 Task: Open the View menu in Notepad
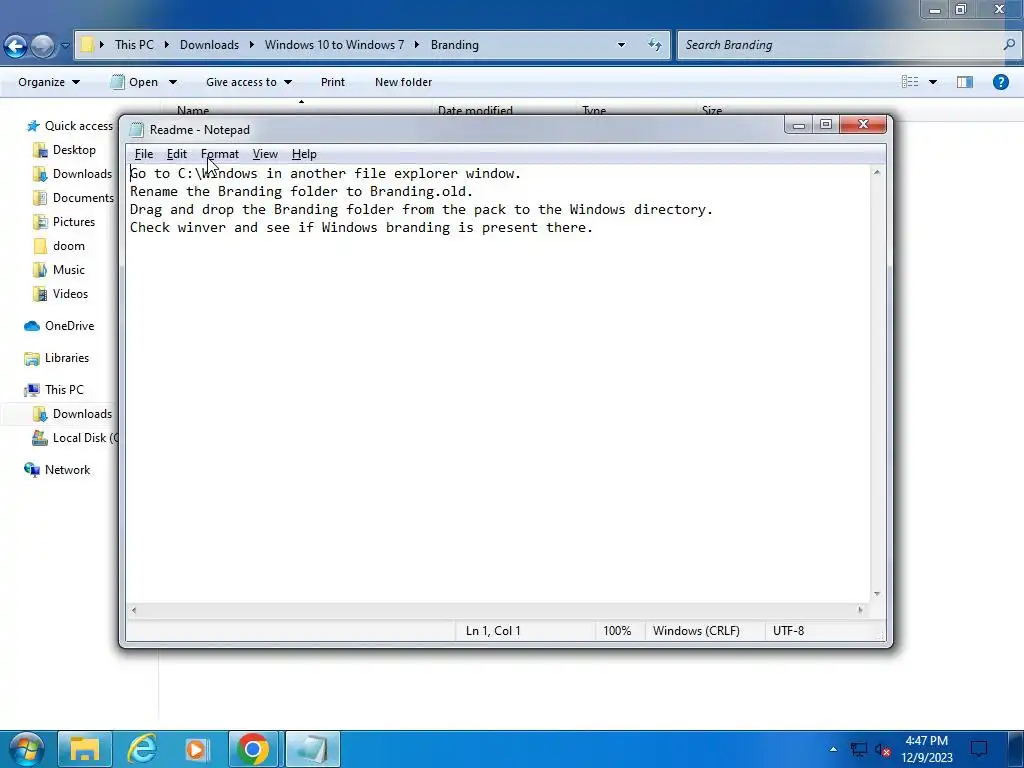(x=265, y=154)
